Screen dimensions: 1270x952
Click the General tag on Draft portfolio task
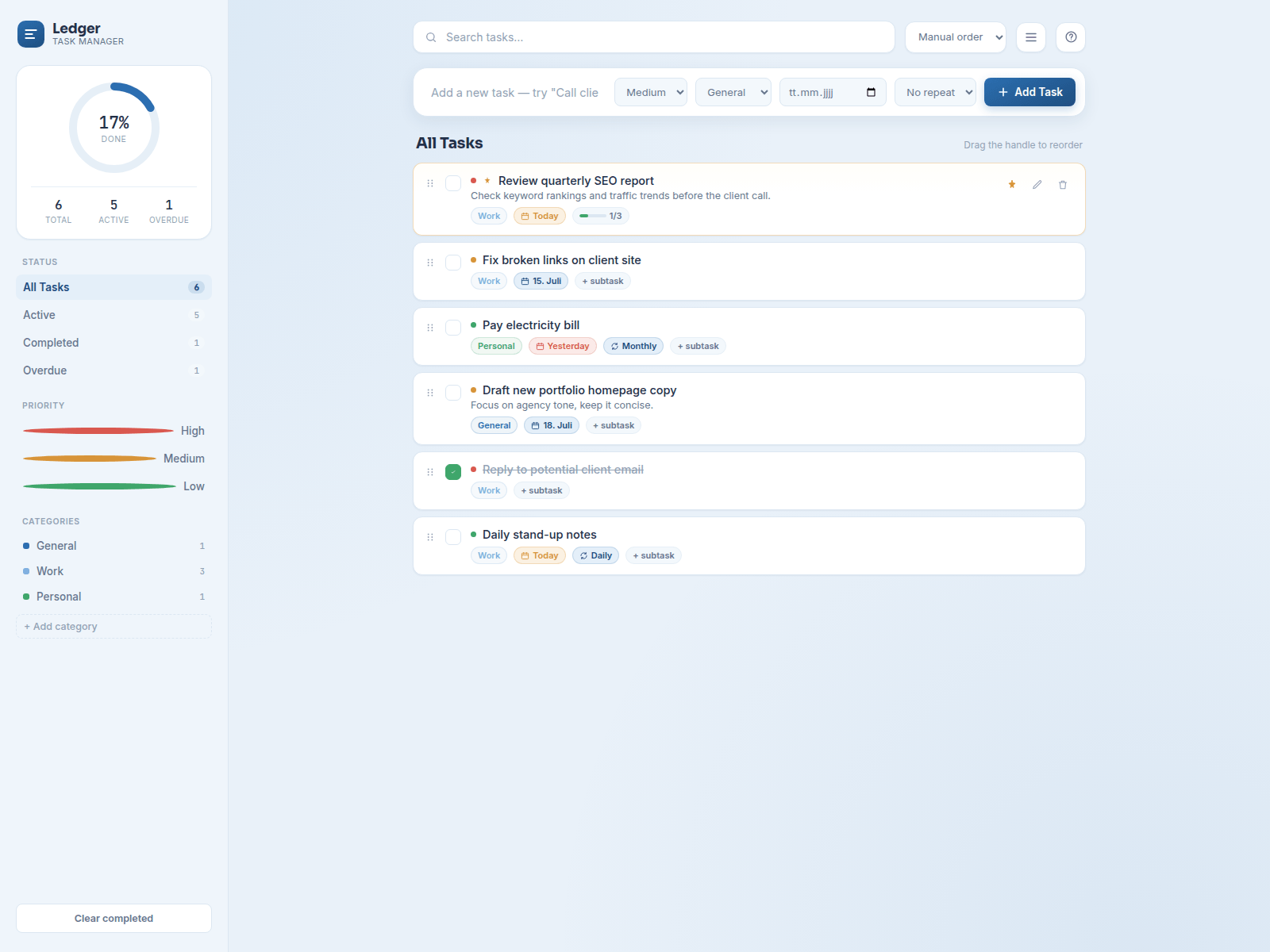click(494, 425)
